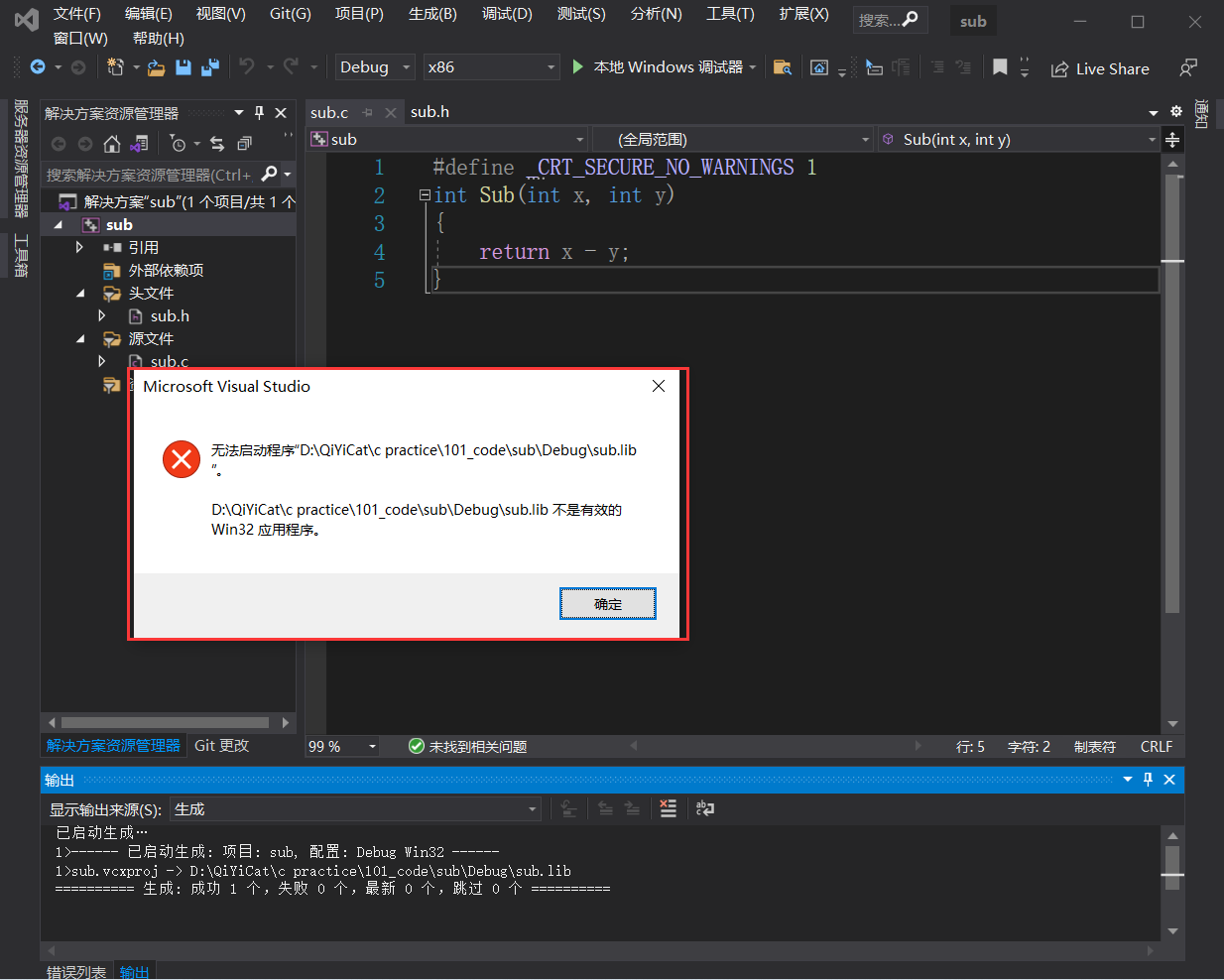Select the sub project node in tree
The height and width of the screenshot is (980, 1224).
pyautogui.click(x=119, y=224)
